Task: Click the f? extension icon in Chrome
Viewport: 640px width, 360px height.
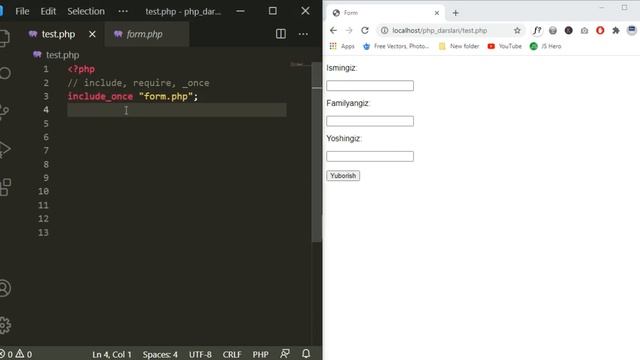Action: coord(537,31)
